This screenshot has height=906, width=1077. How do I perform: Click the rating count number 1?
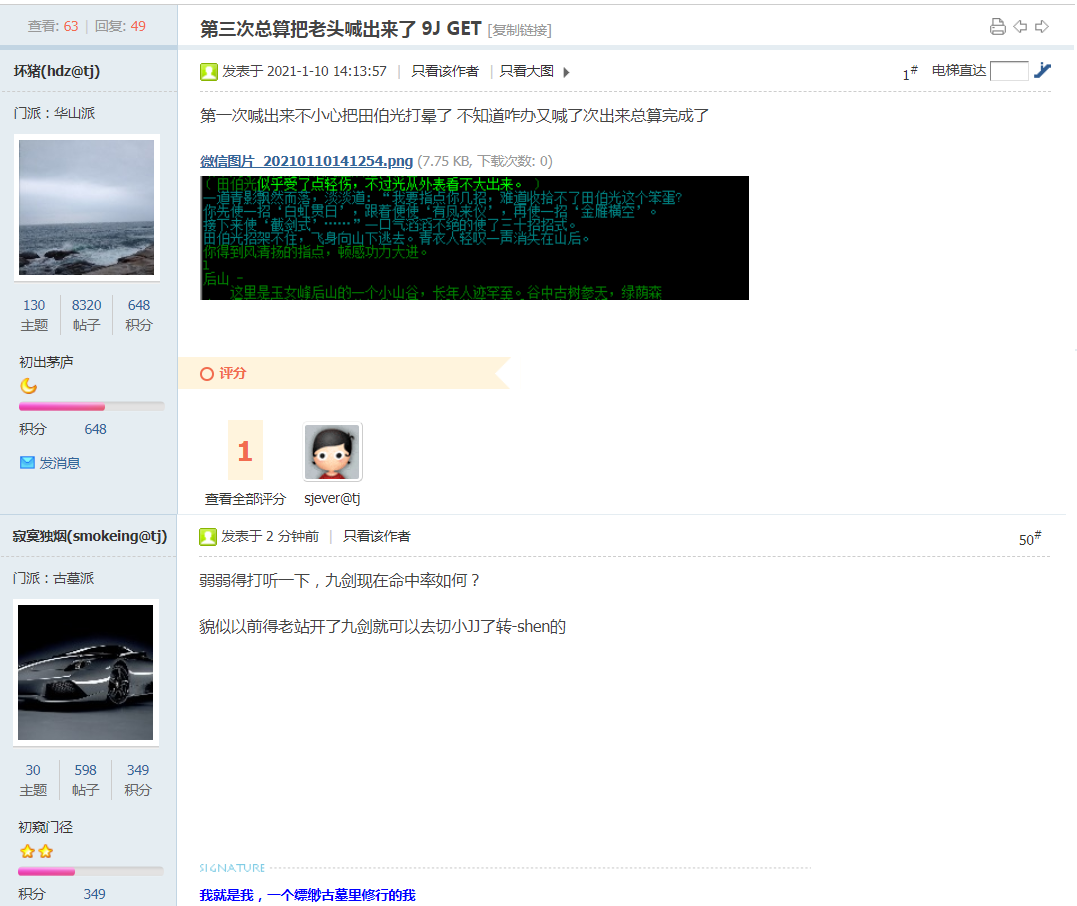[245, 451]
